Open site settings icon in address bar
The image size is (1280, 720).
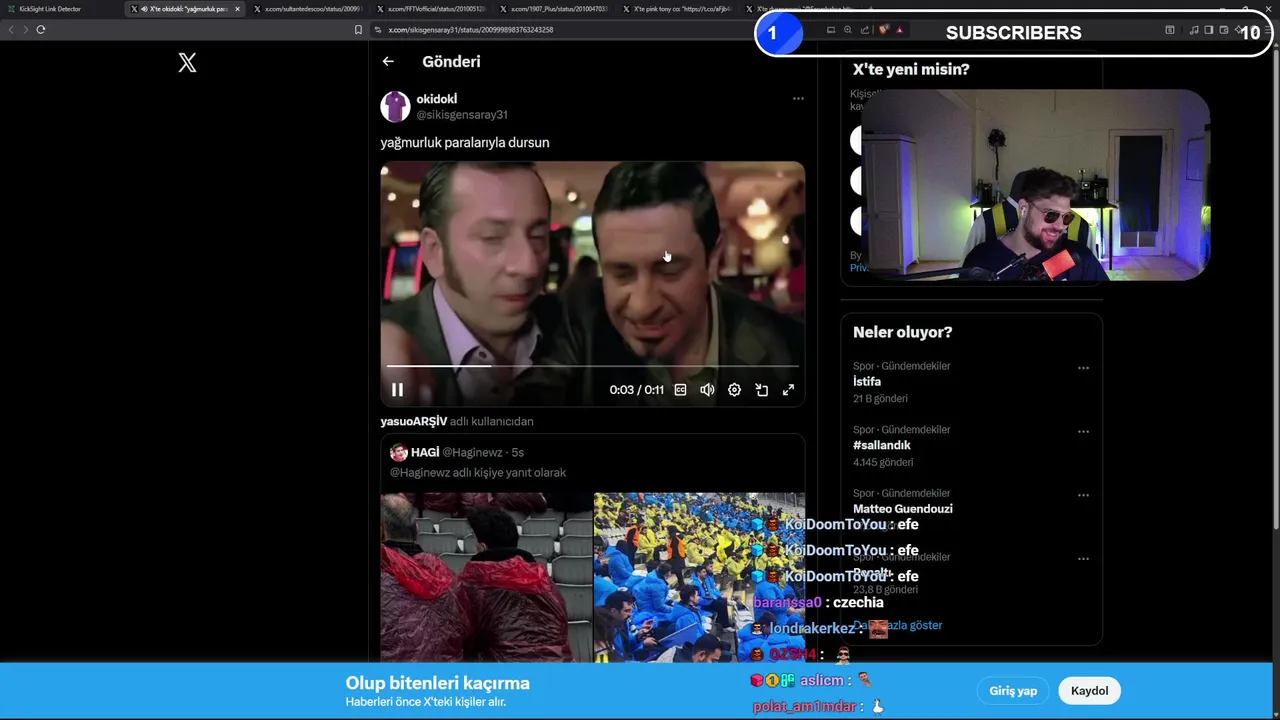(x=378, y=30)
